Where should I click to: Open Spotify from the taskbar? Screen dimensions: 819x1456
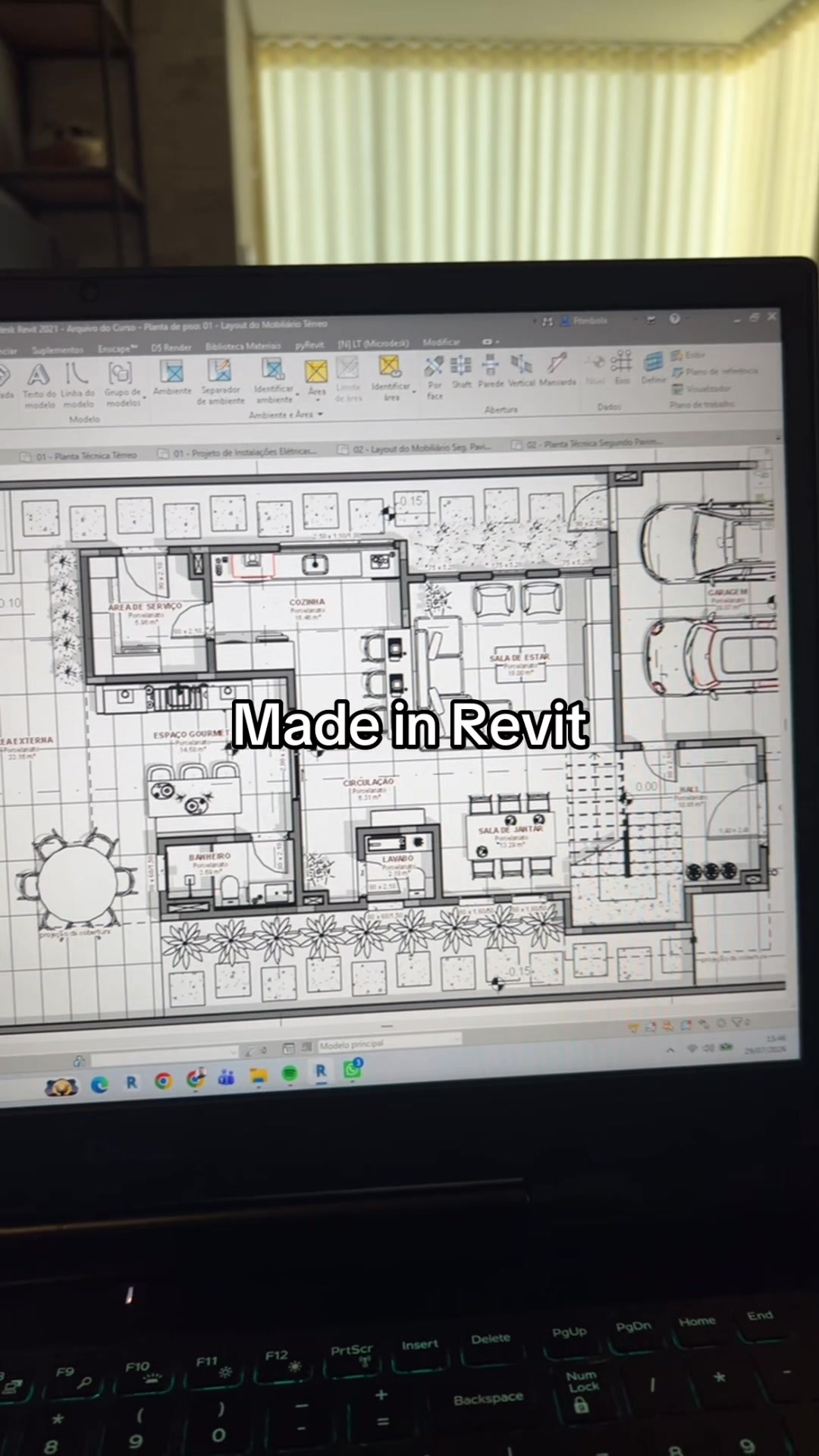[x=290, y=1074]
